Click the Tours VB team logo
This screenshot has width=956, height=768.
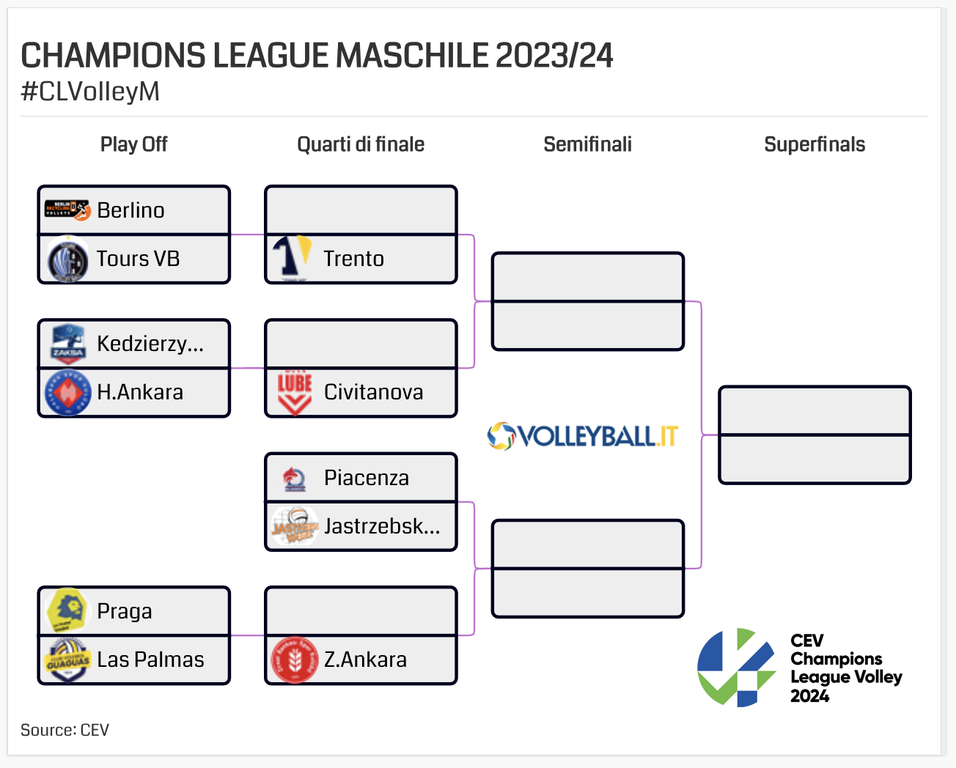pos(68,259)
